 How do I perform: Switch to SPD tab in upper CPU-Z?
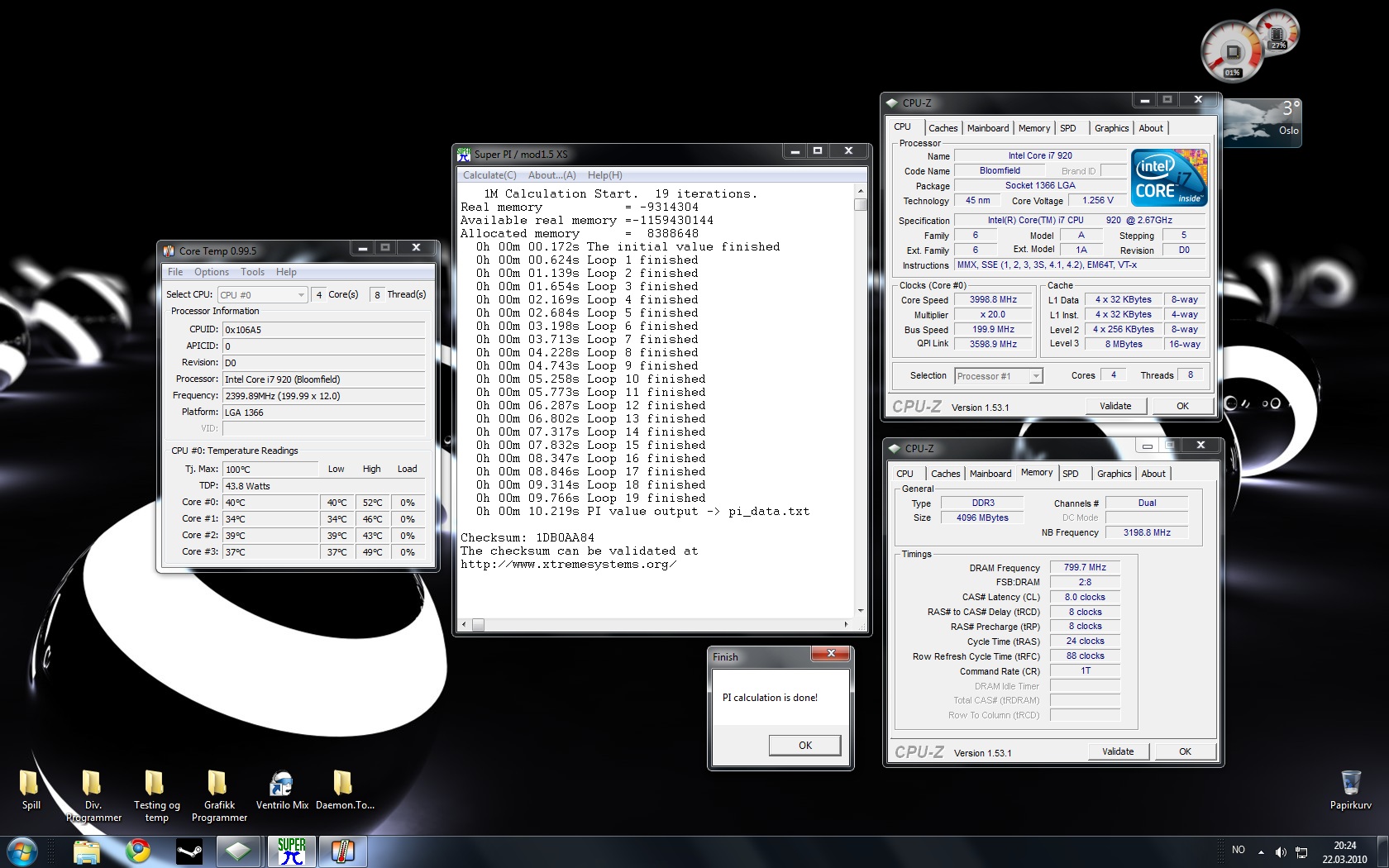1068,128
